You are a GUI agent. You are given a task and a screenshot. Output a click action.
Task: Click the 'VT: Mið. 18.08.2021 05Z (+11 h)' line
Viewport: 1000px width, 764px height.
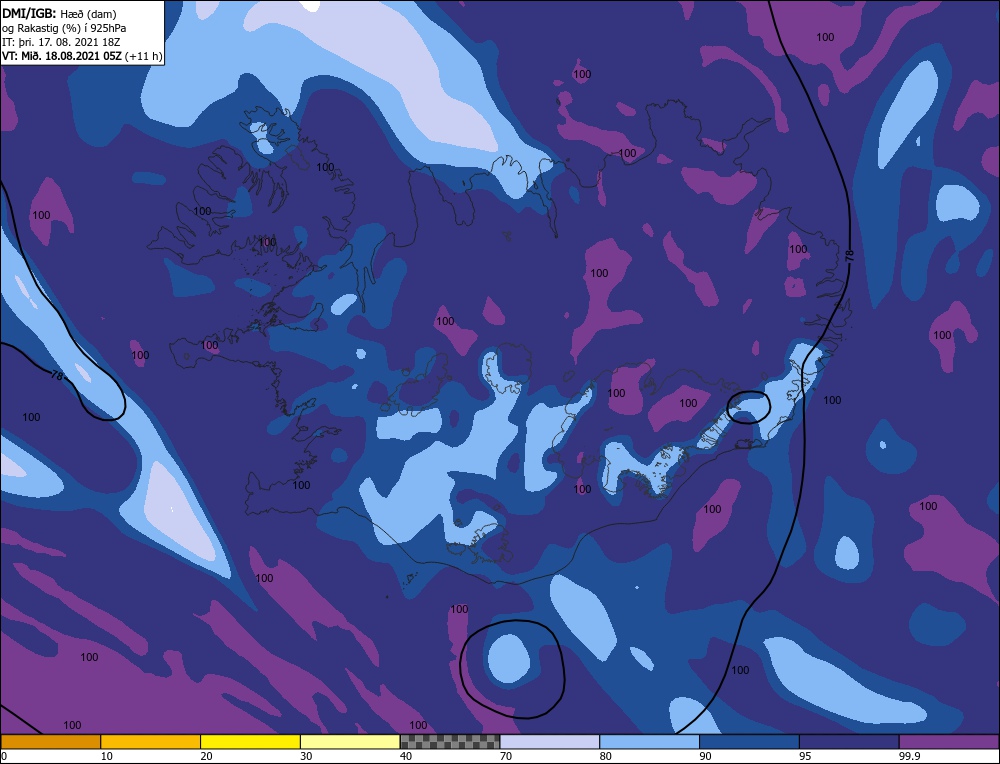pyautogui.click(x=82, y=56)
